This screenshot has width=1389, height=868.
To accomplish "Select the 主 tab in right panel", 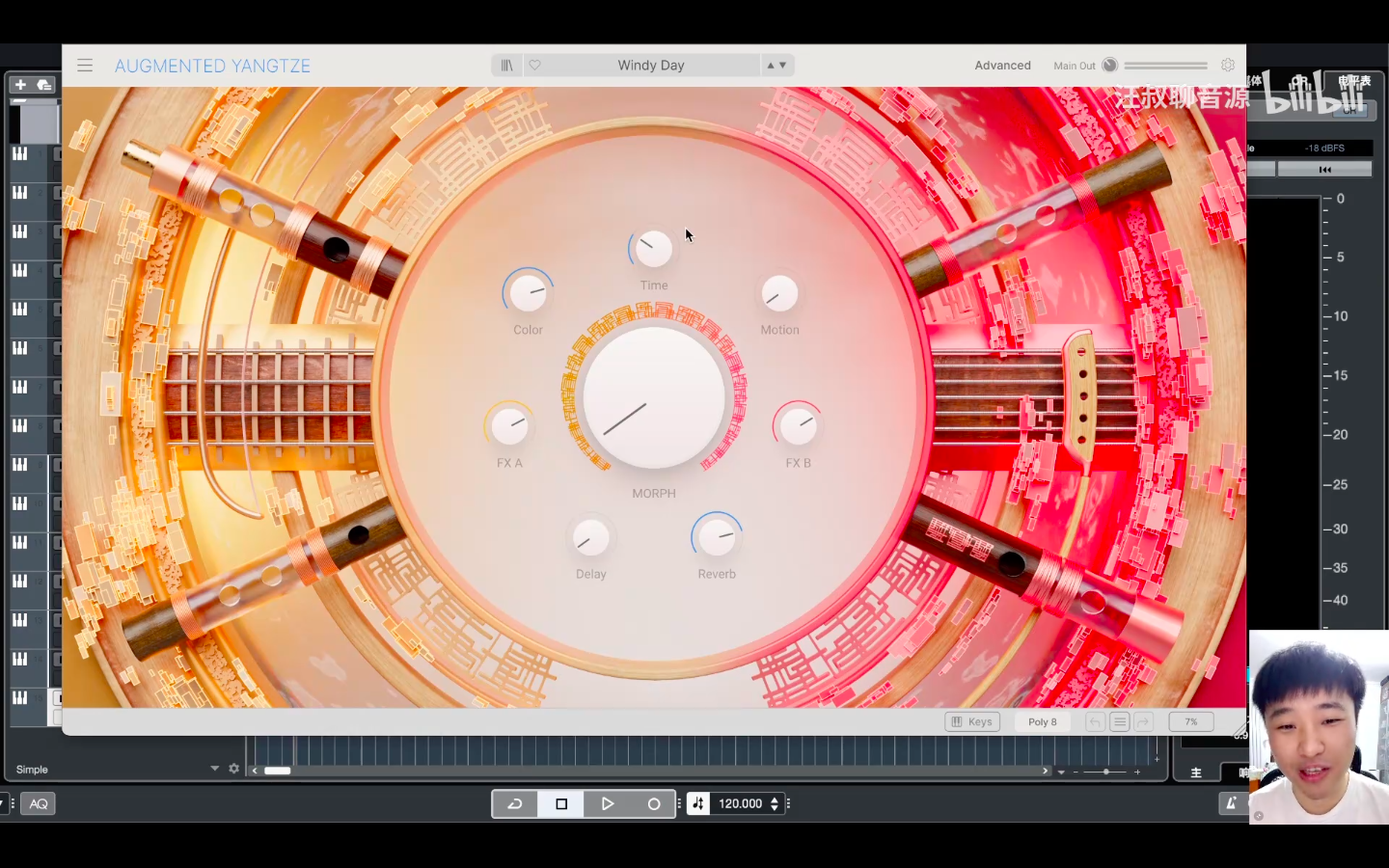I will pos(1196,773).
